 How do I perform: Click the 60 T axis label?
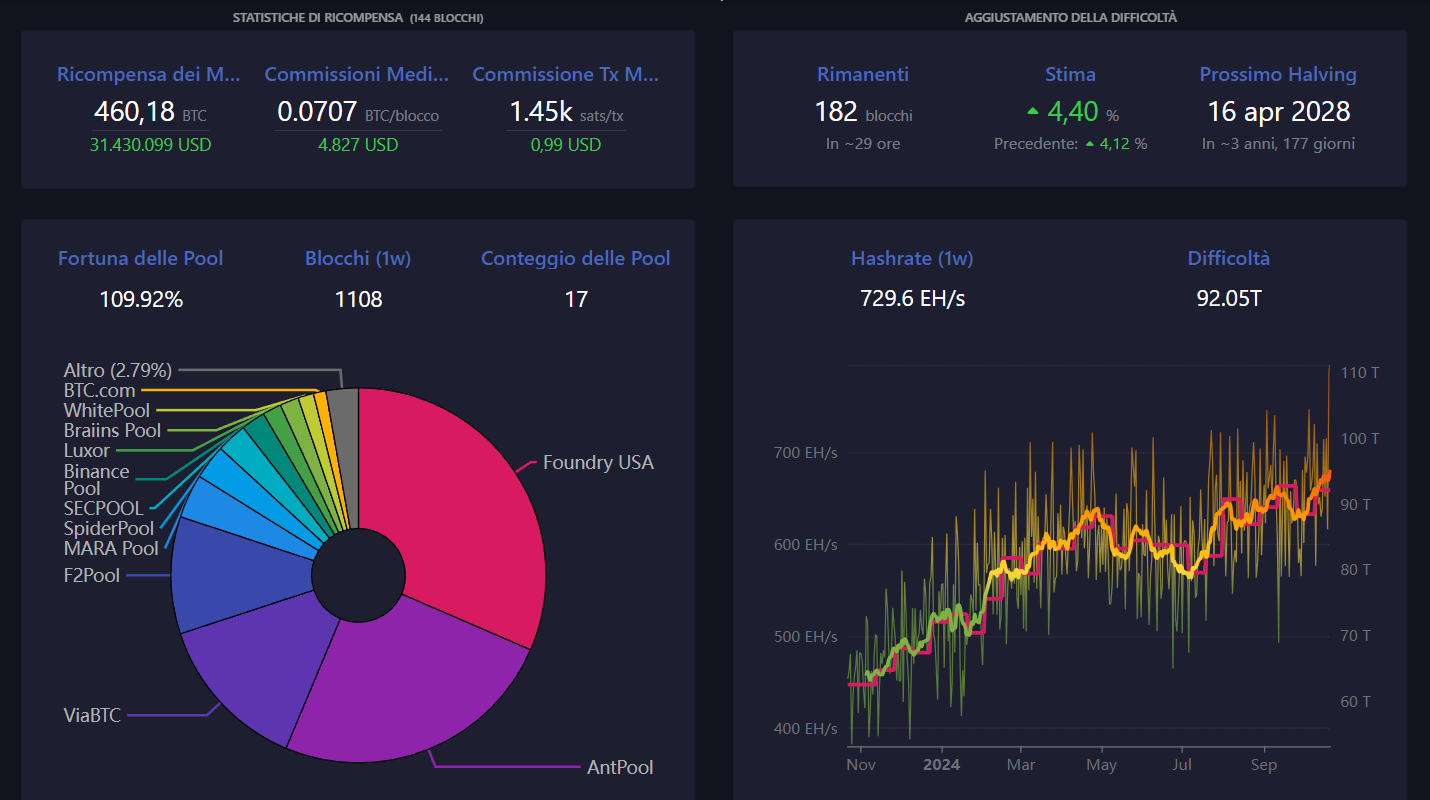coord(1357,702)
